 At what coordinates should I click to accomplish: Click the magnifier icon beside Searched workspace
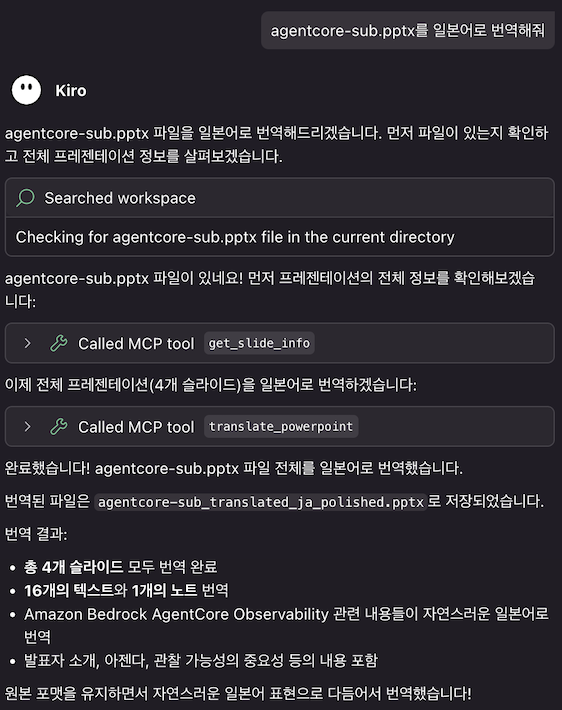click(25, 198)
